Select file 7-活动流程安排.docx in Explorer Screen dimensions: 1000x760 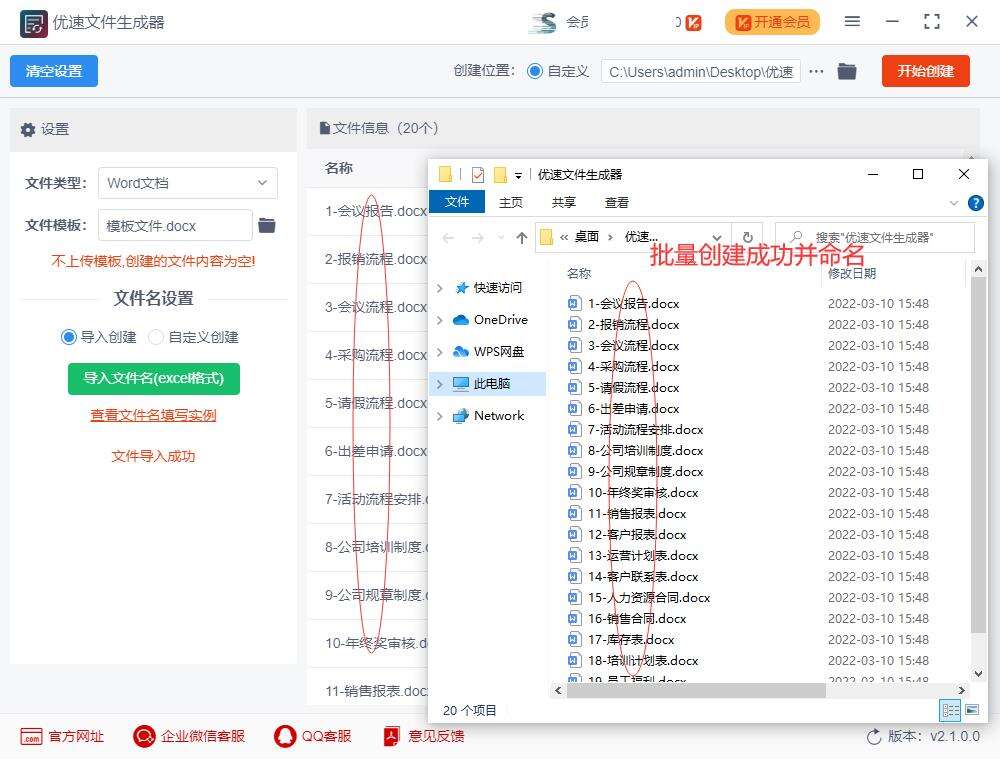click(645, 430)
